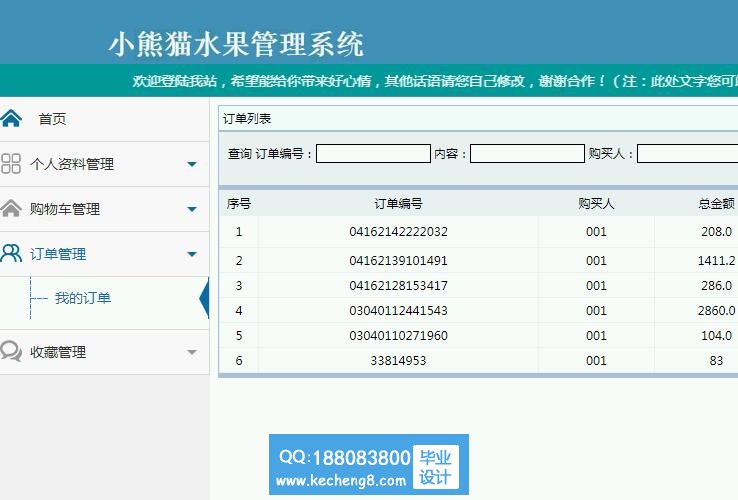Screen dimensions: 738x500
Task: Collapse the 订单管理 dropdown arrow
Action: [x=192, y=254]
